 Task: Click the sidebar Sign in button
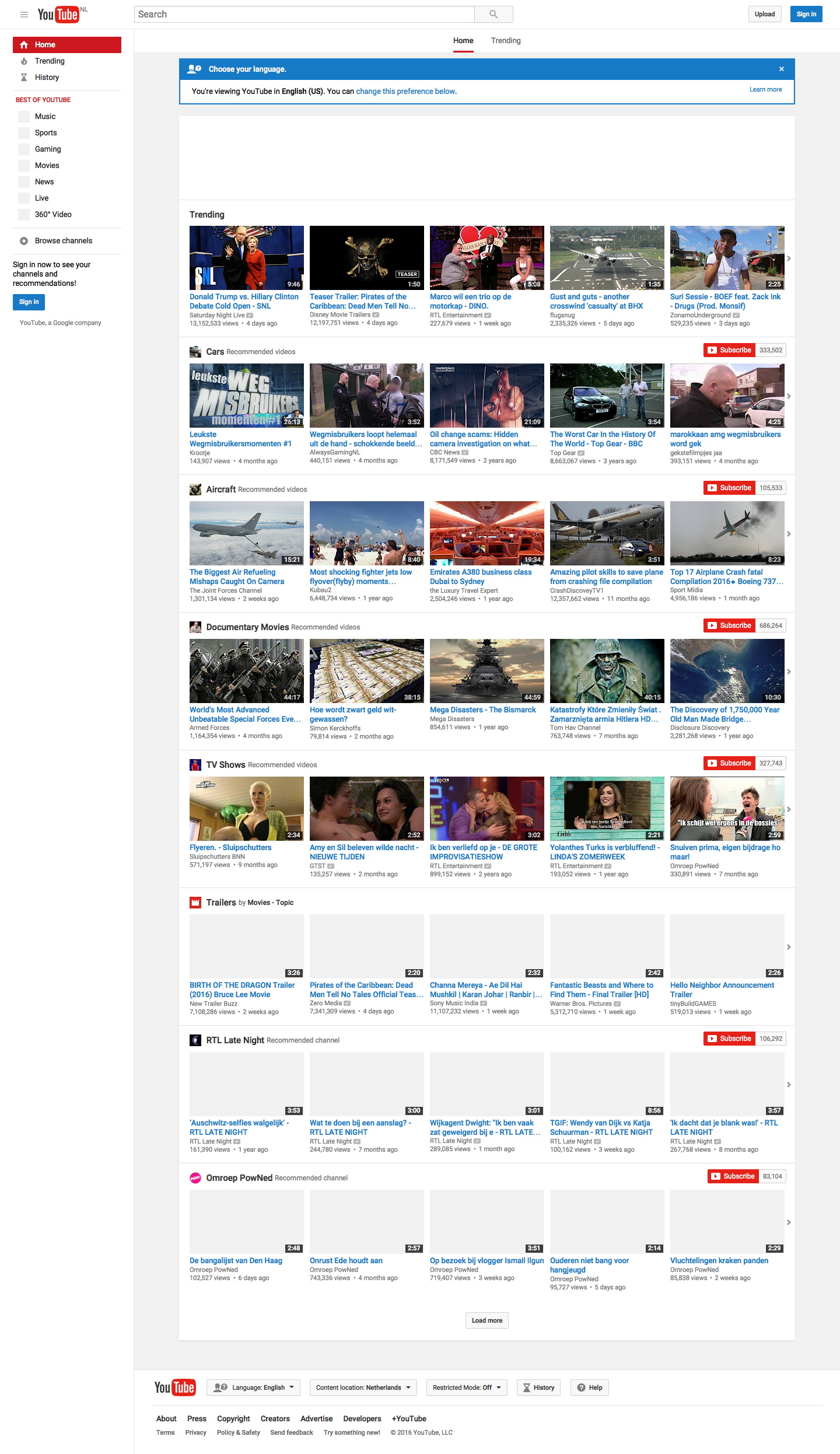(x=29, y=302)
